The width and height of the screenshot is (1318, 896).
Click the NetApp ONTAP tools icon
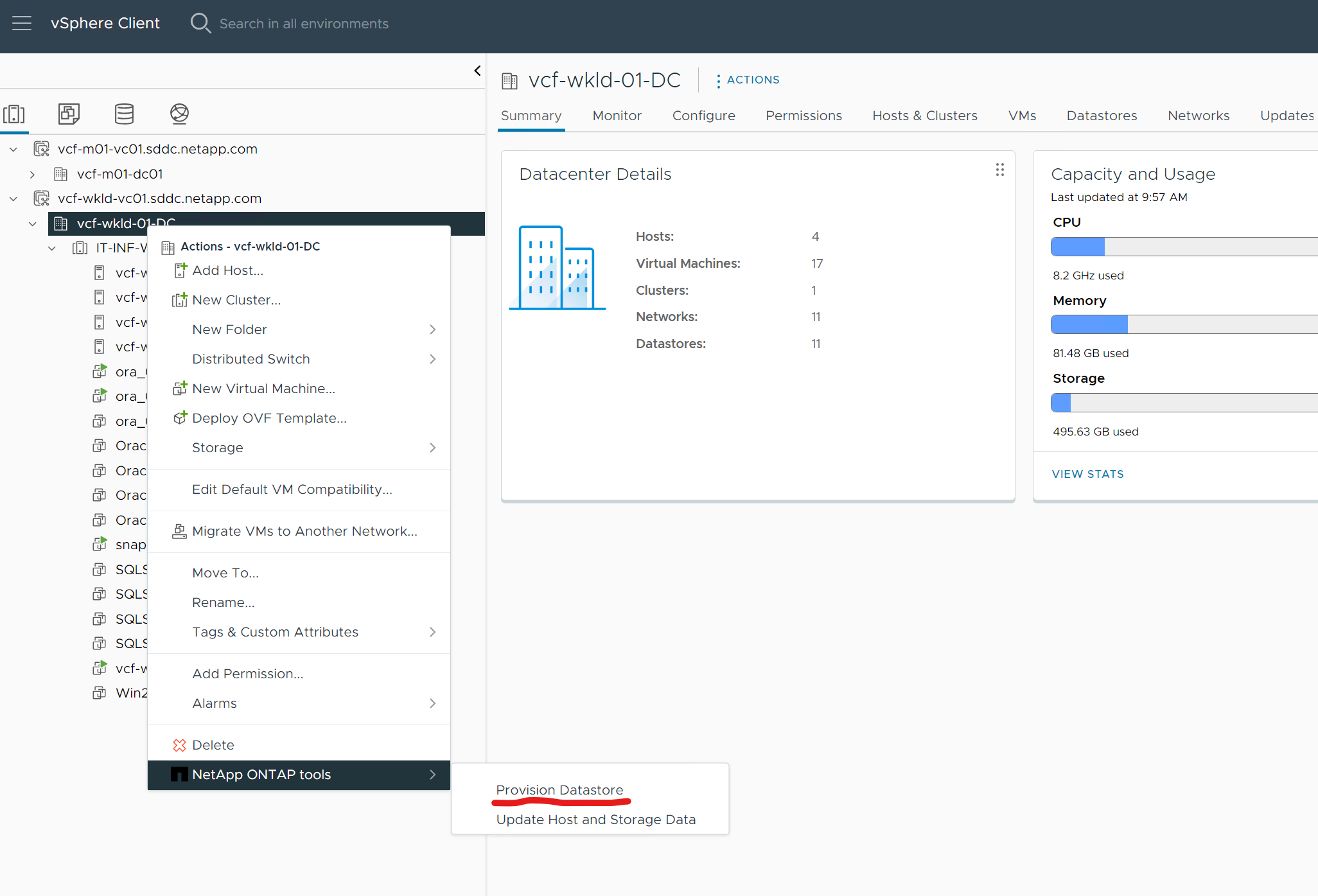point(177,775)
